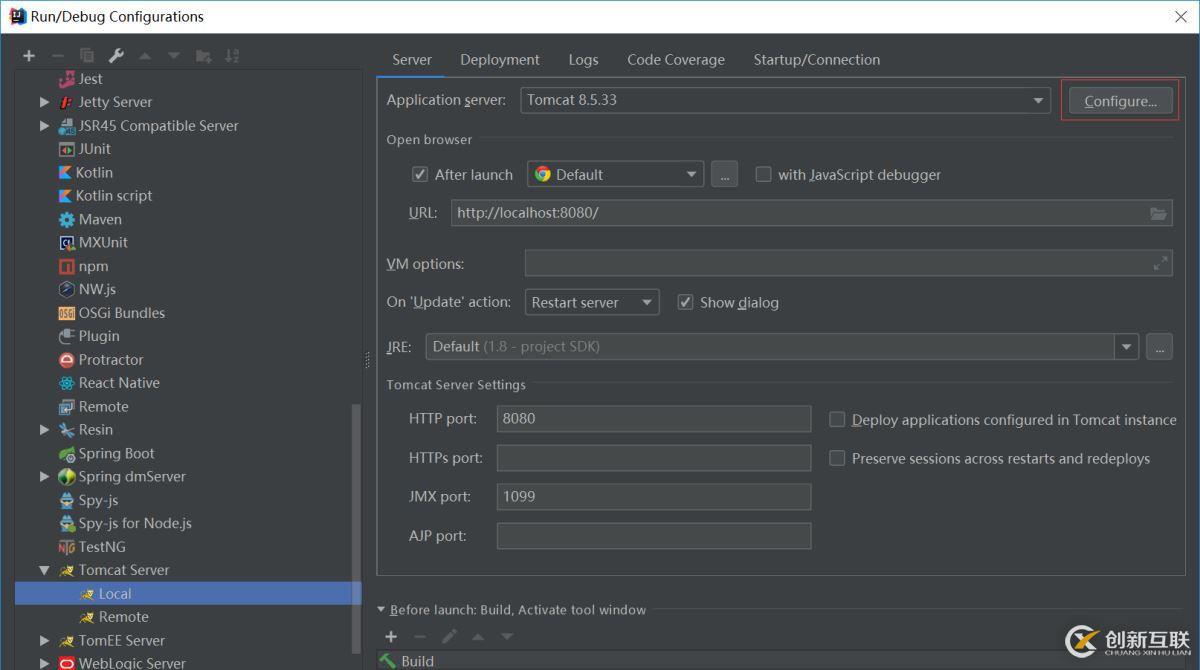Switch to the Deployment tab
Viewport: 1200px width, 670px height.
(x=499, y=59)
